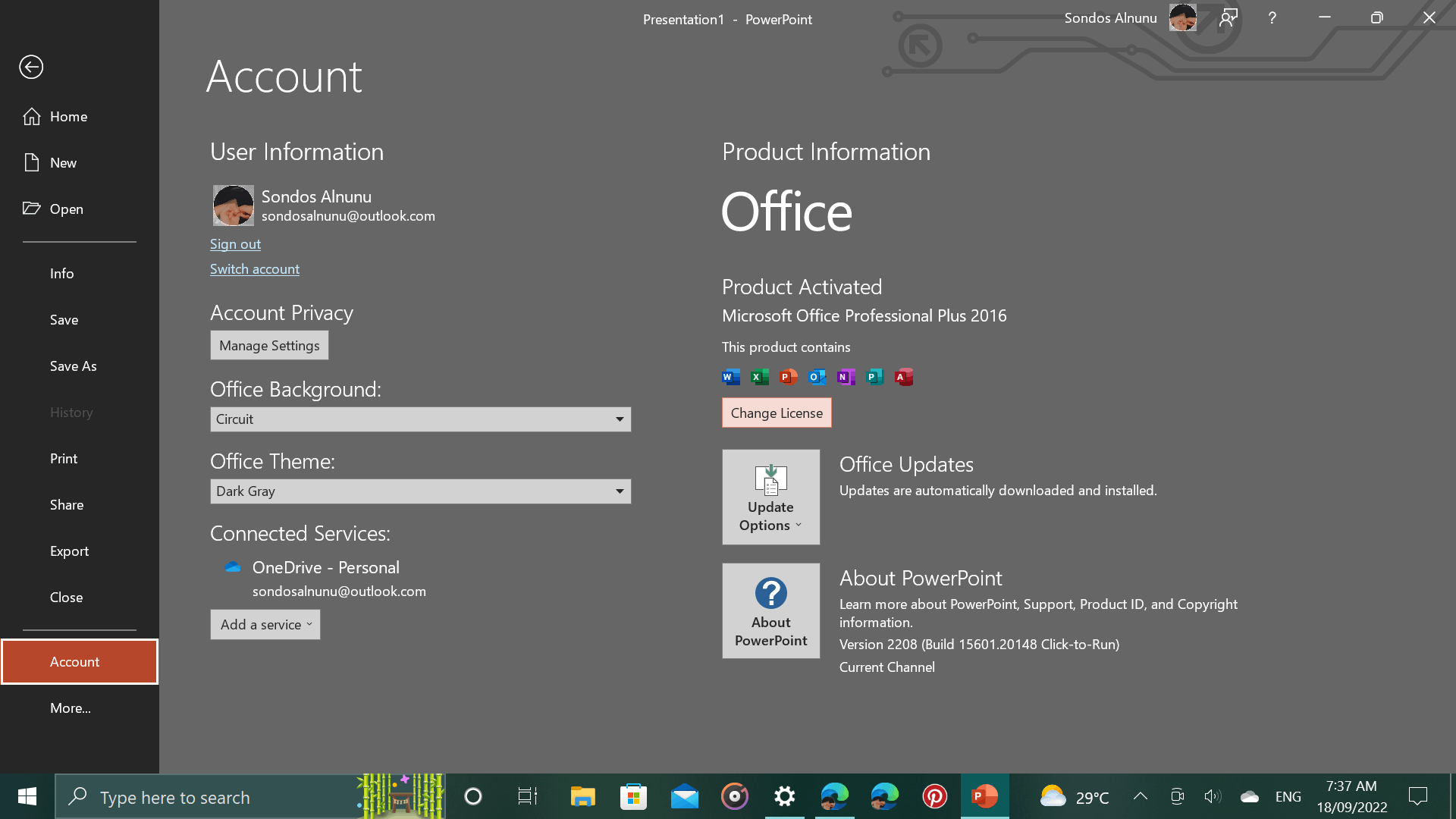Viewport: 1456px width, 819px height.
Task: Open the feedback icon in the title bar
Action: [1228, 17]
